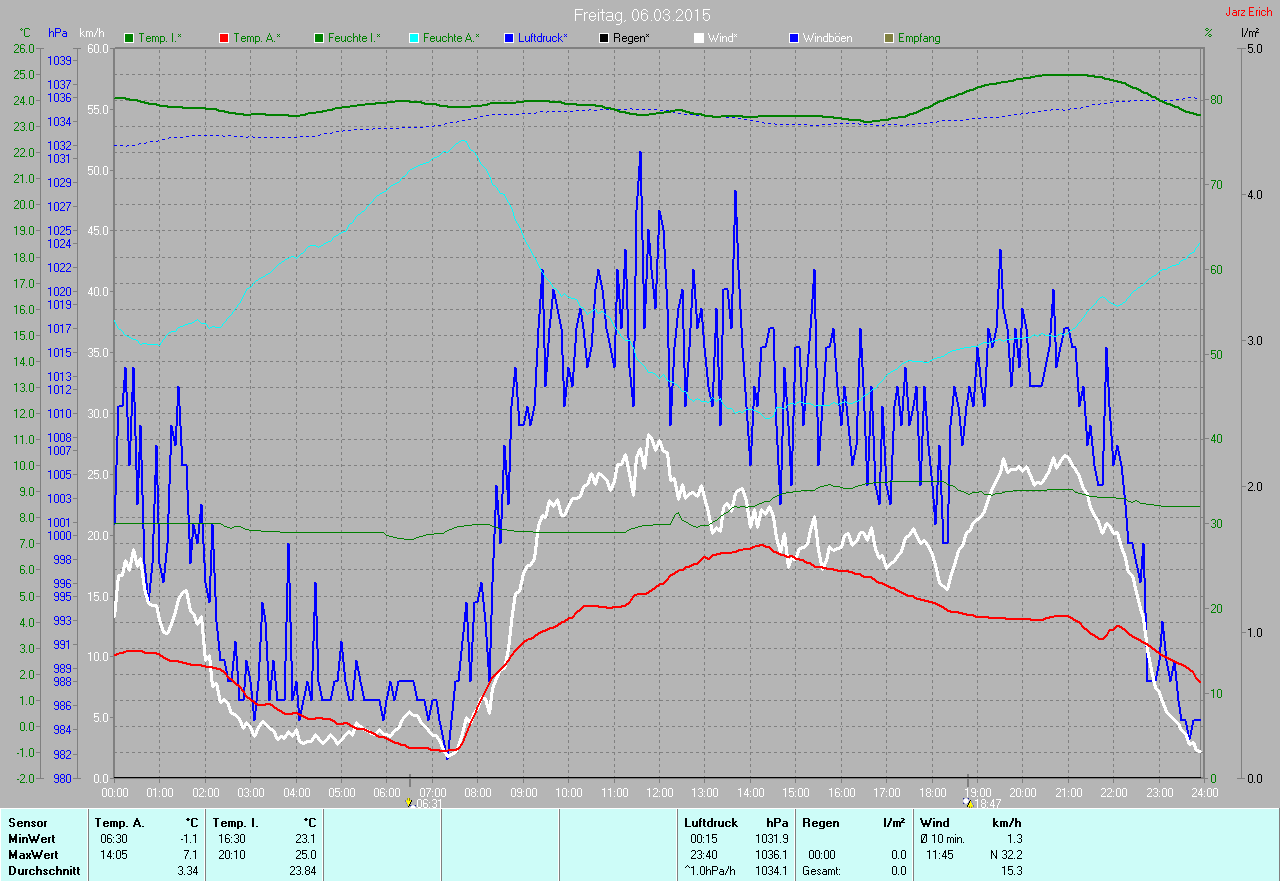Open the Jarz Erich link
Screen dimensions: 1280x881
[1250, 12]
